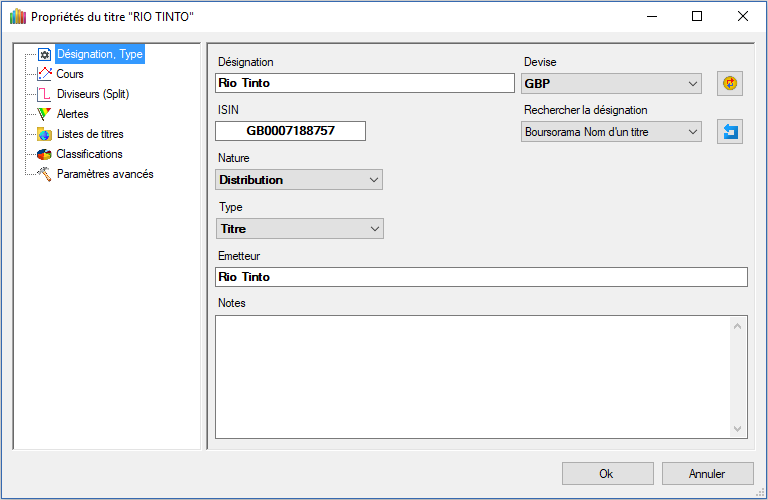Click the Alertes icon in sidebar
This screenshot has height=500, width=768.
(44, 114)
